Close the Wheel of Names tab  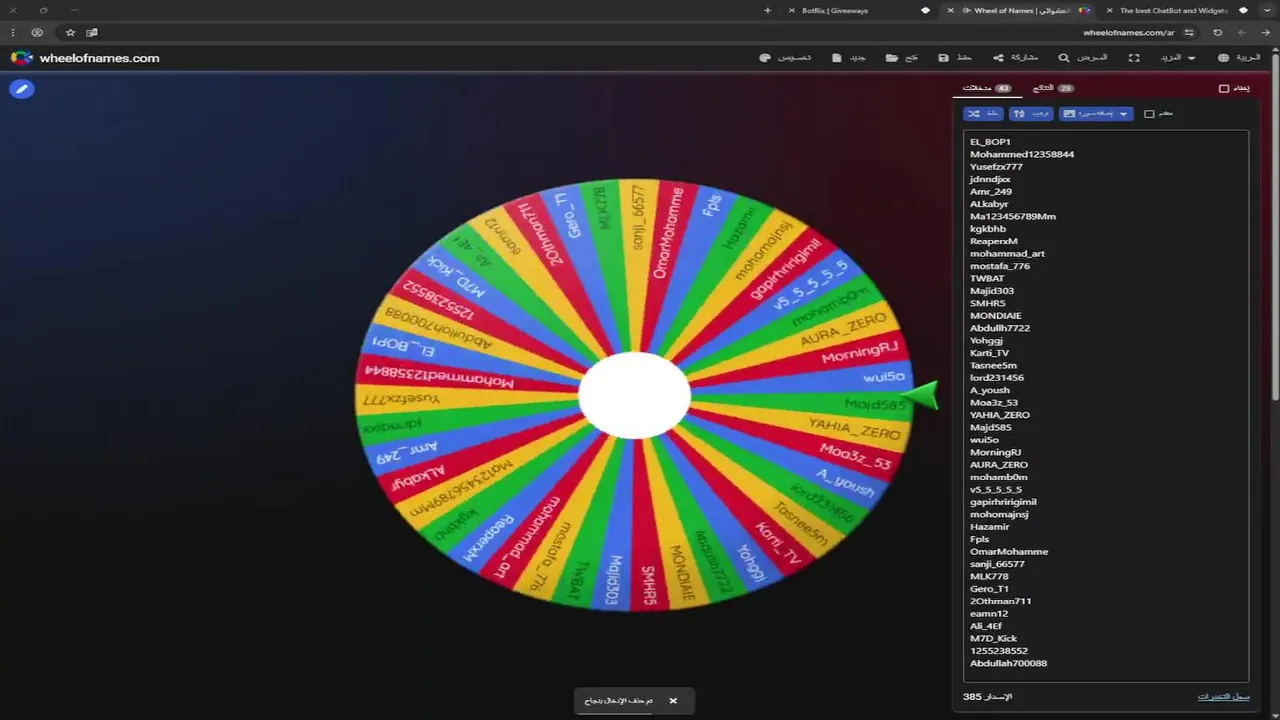click(951, 10)
